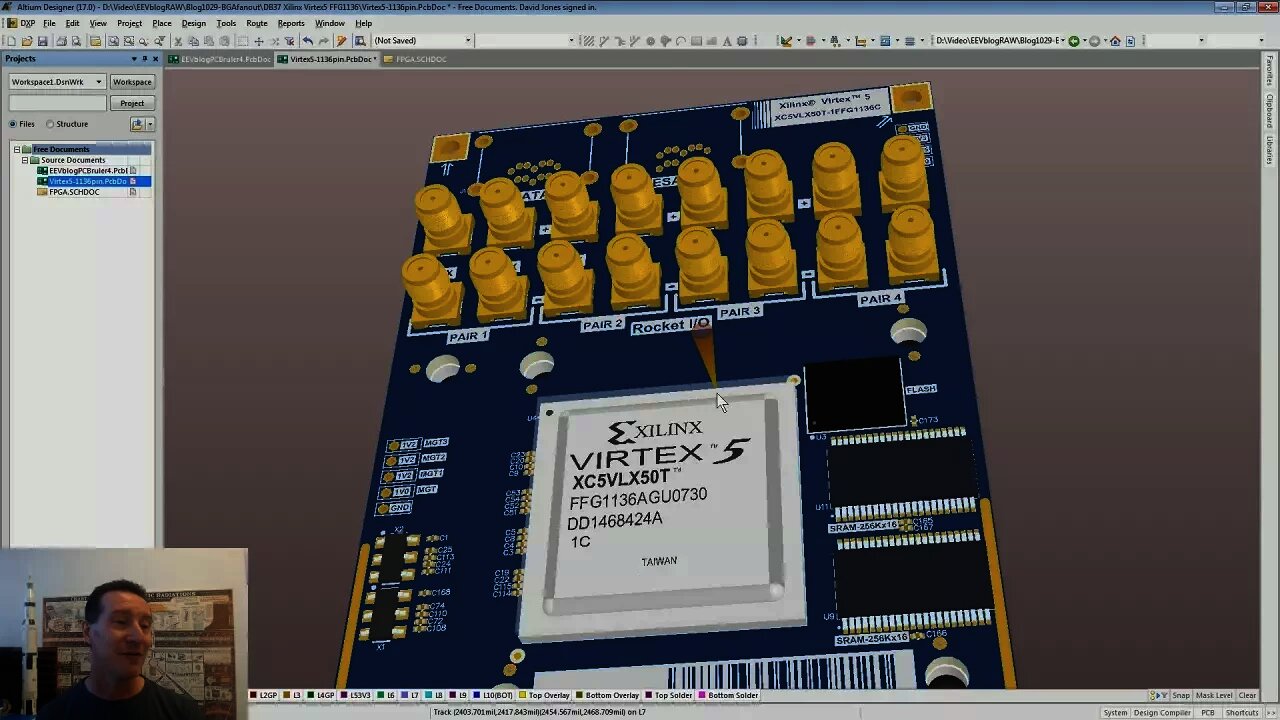Click the undo arrow icon
This screenshot has height=720, width=1280.
coord(308,41)
